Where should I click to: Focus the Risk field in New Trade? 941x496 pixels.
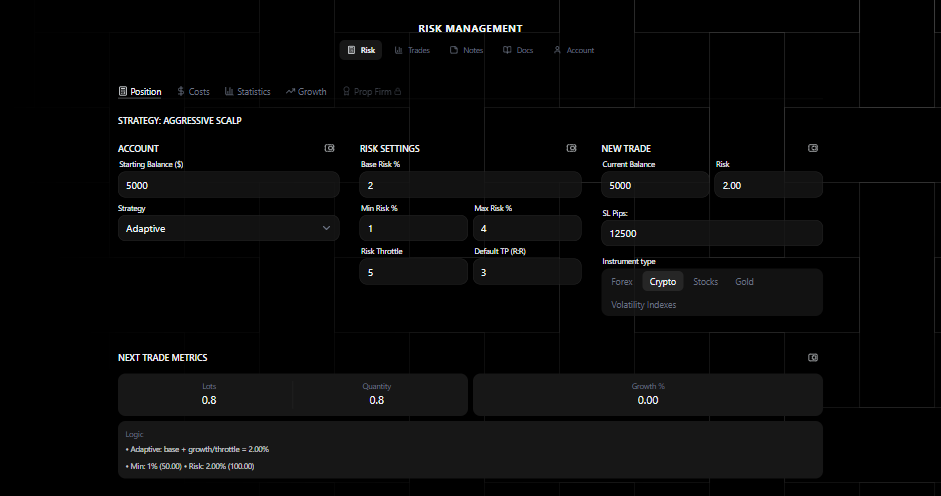click(x=769, y=185)
